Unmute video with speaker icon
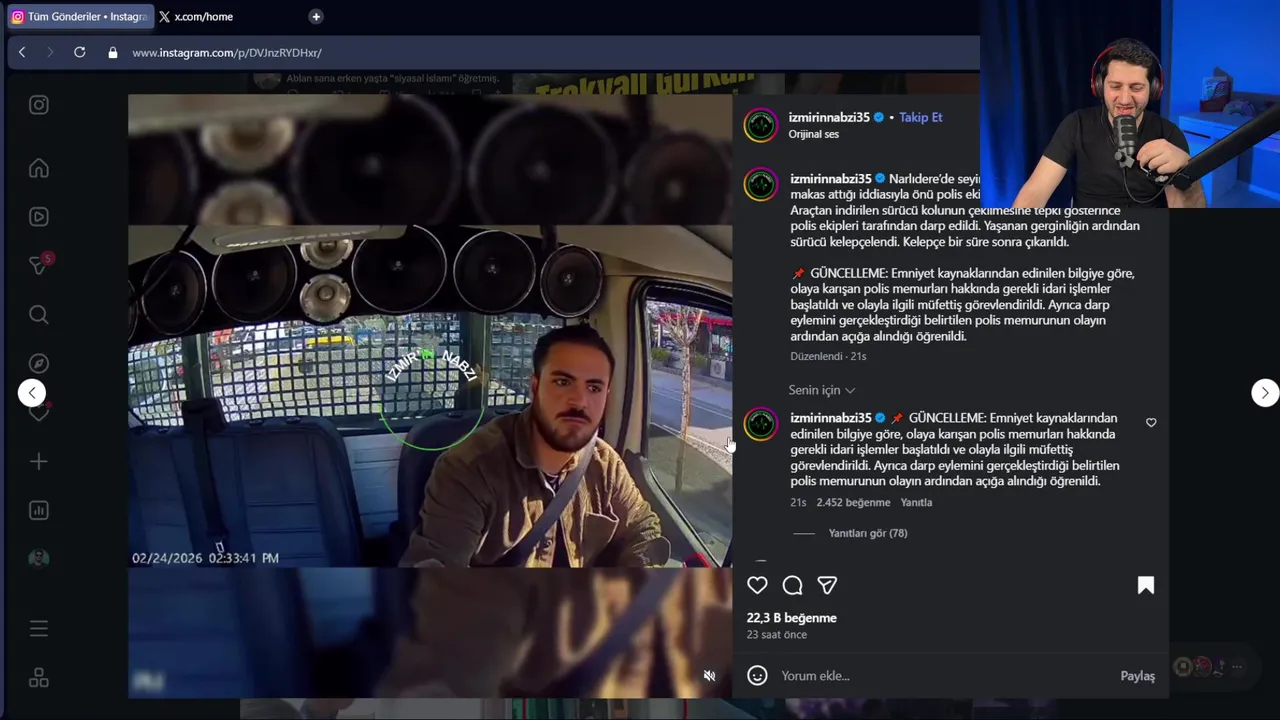Viewport: 1280px width, 720px height. pyautogui.click(x=709, y=676)
